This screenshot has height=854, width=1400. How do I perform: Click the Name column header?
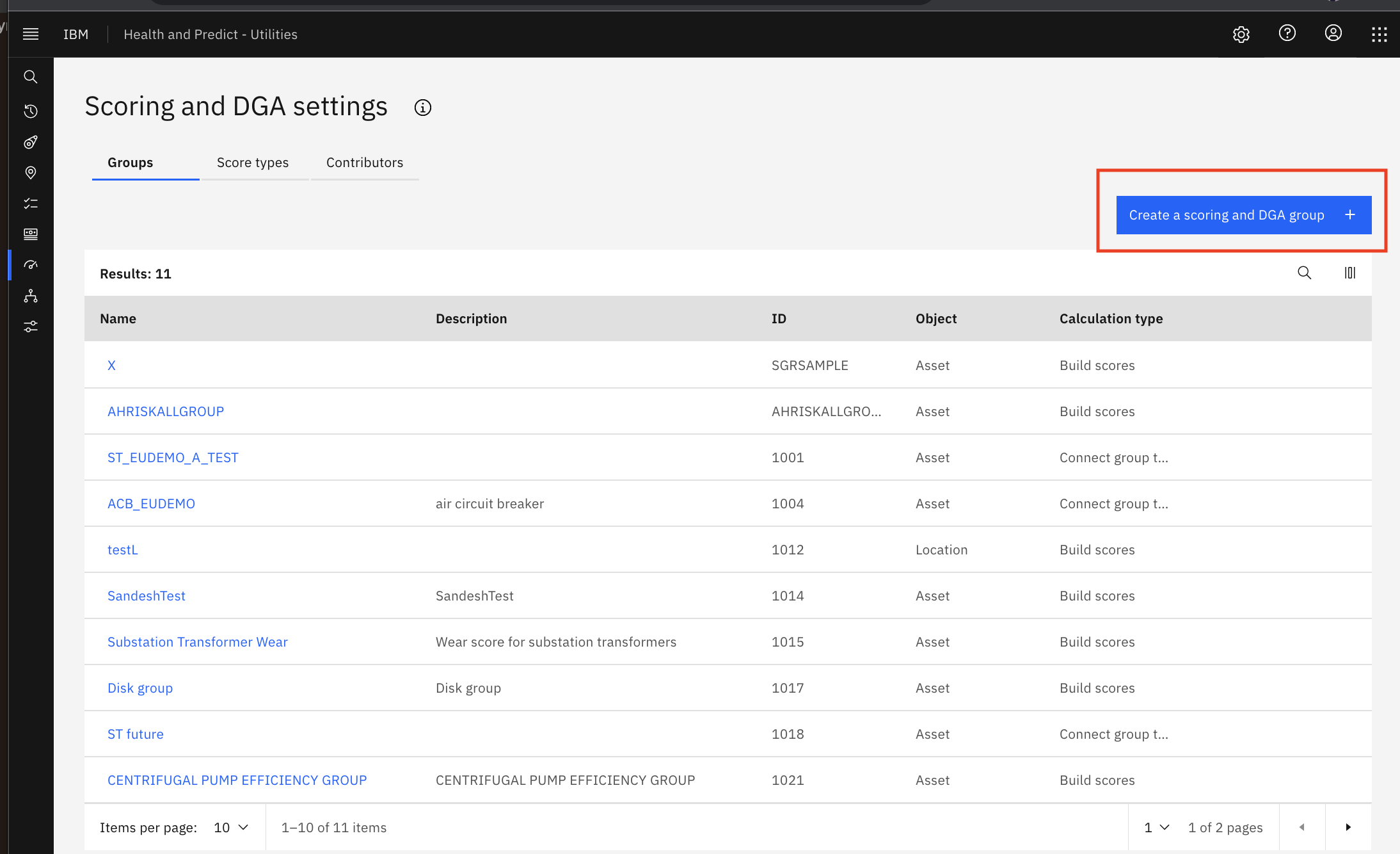click(118, 319)
